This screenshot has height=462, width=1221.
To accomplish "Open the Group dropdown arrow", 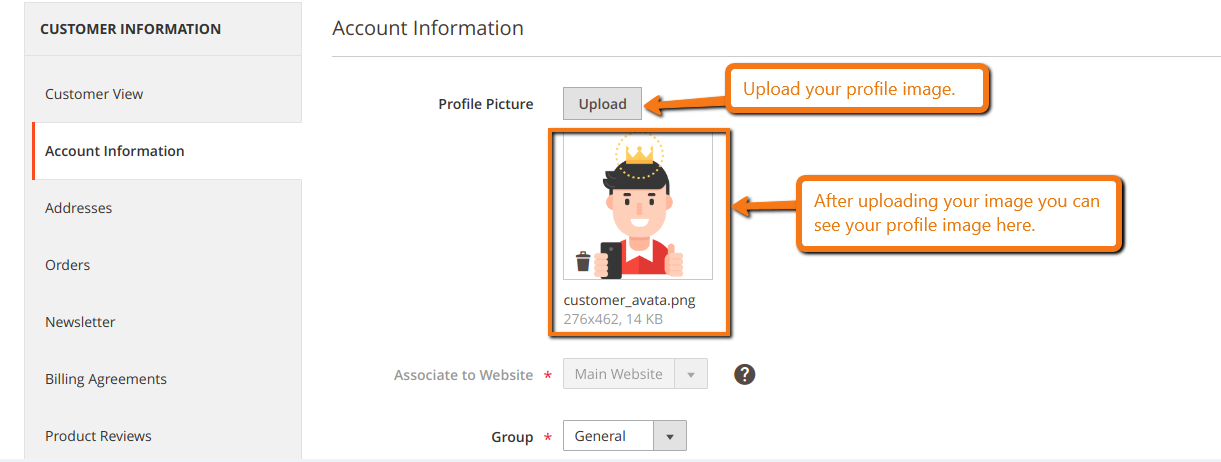I will 670,436.
